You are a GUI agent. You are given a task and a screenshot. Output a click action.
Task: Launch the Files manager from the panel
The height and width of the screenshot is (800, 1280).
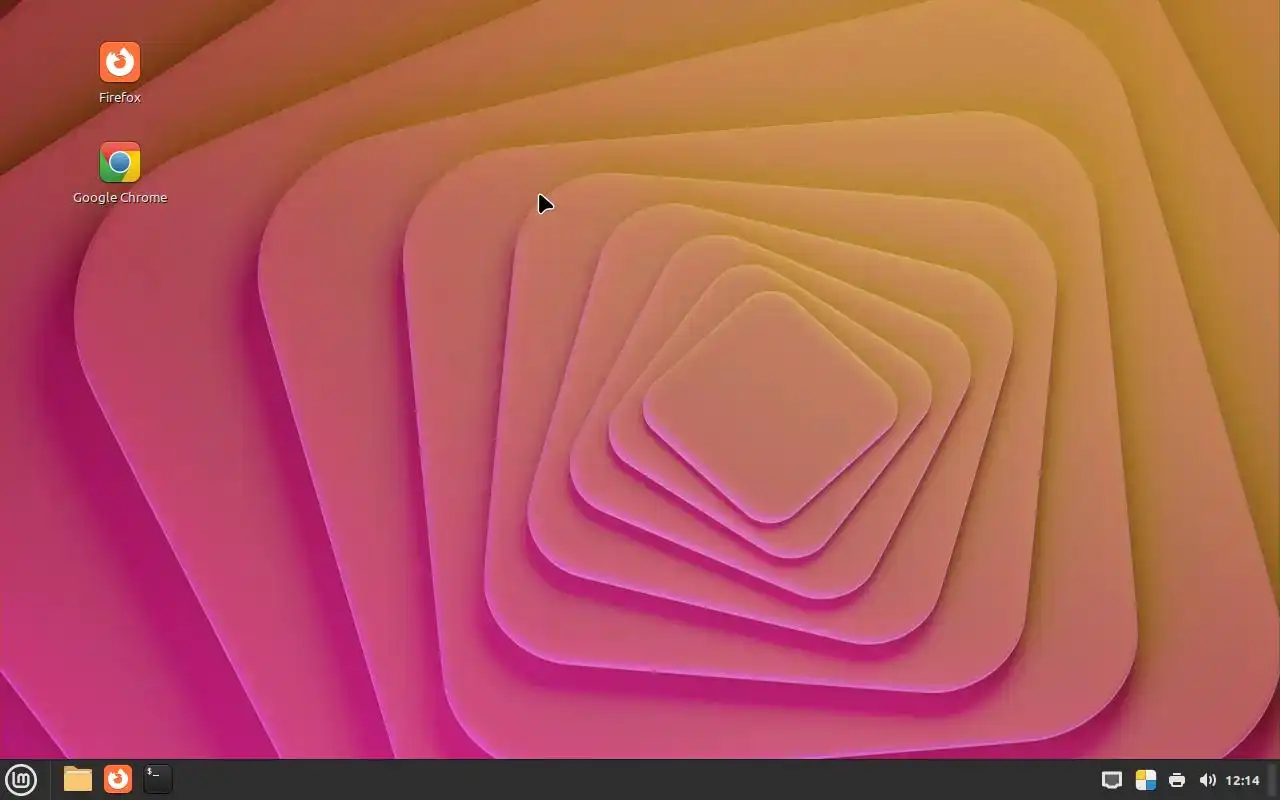(78, 779)
